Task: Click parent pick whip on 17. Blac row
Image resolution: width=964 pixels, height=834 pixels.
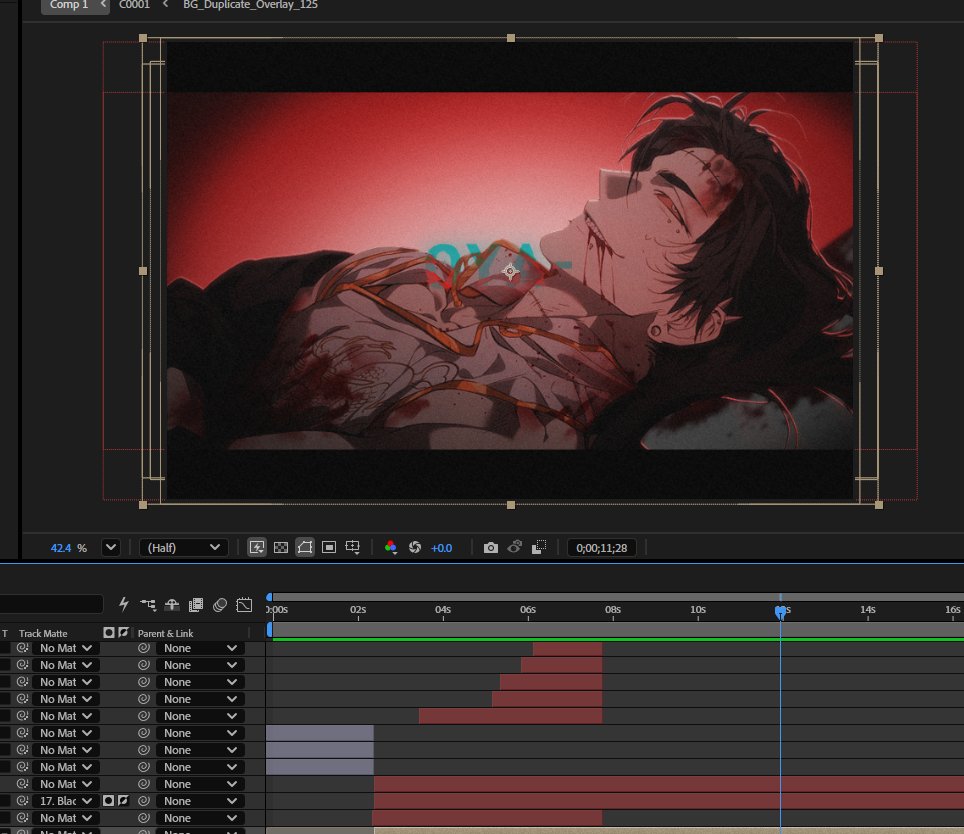Action: click(x=143, y=801)
